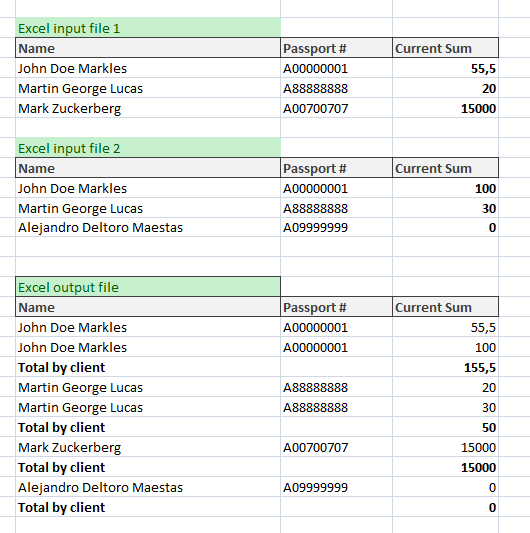Select output A88888888 on the 30 row

(337, 407)
